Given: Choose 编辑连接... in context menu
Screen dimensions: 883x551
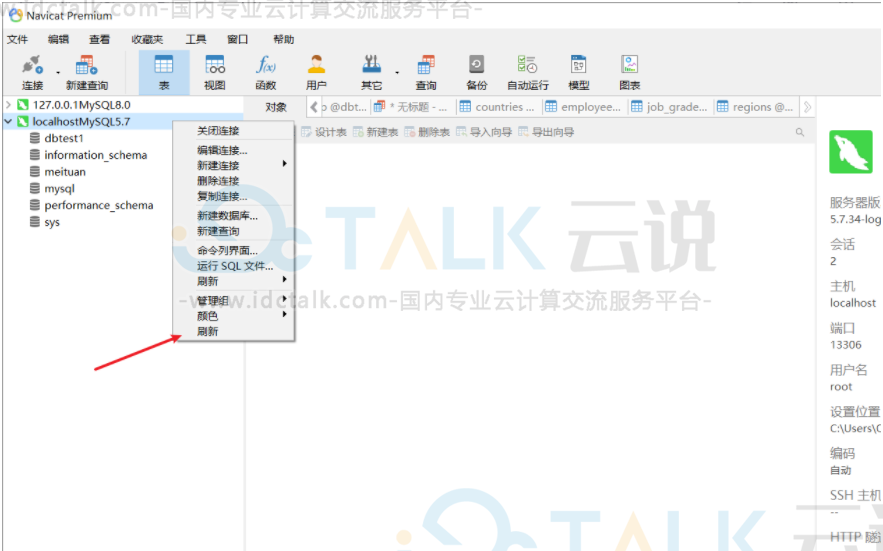Looking at the screenshot, I should coord(233,150).
